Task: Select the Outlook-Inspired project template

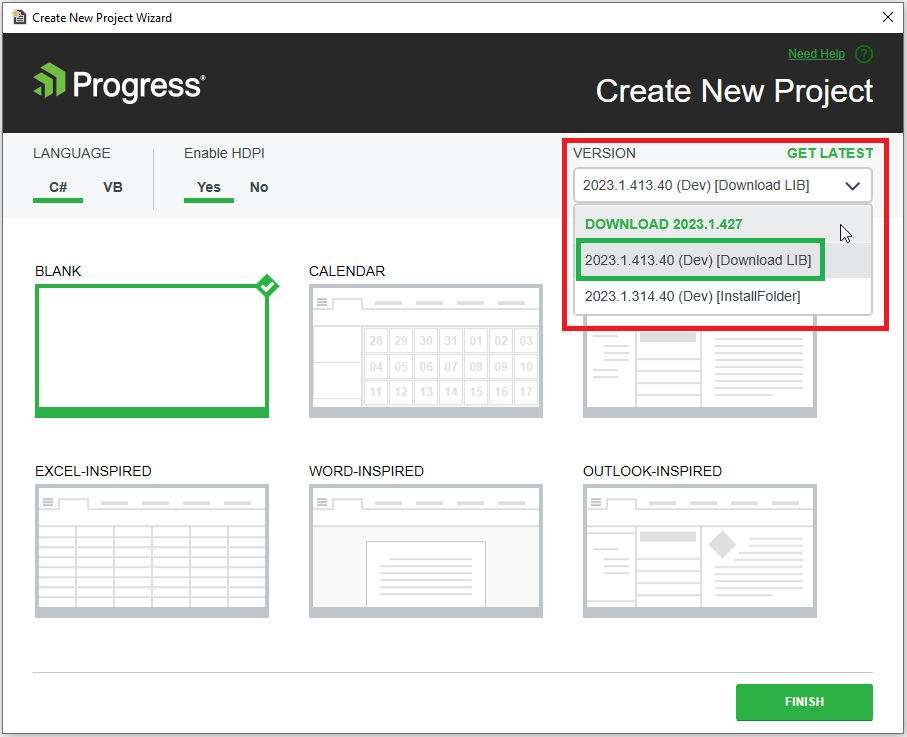Action: (x=700, y=551)
